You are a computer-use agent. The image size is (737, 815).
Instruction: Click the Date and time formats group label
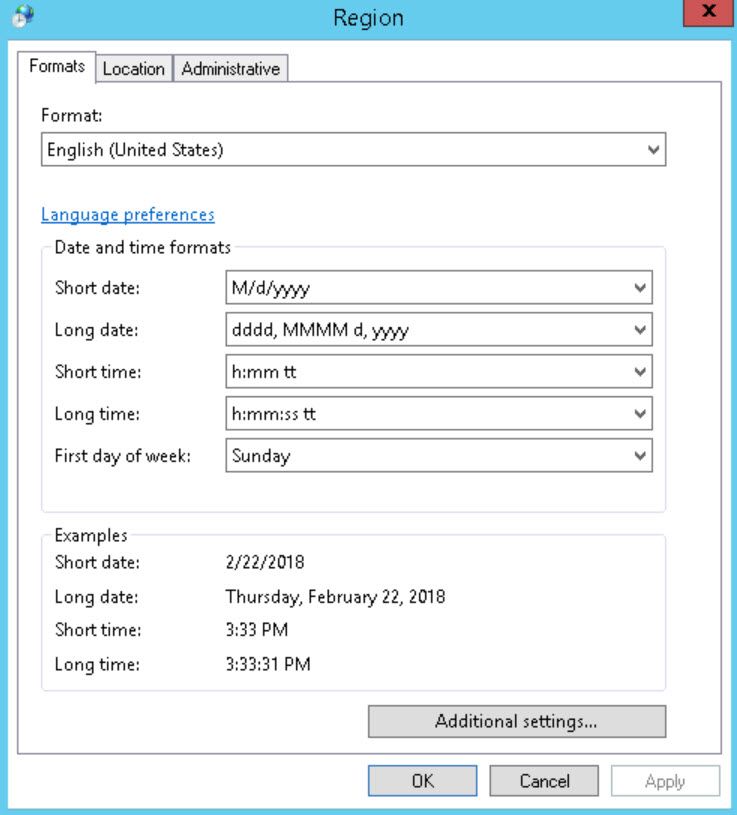(142, 247)
